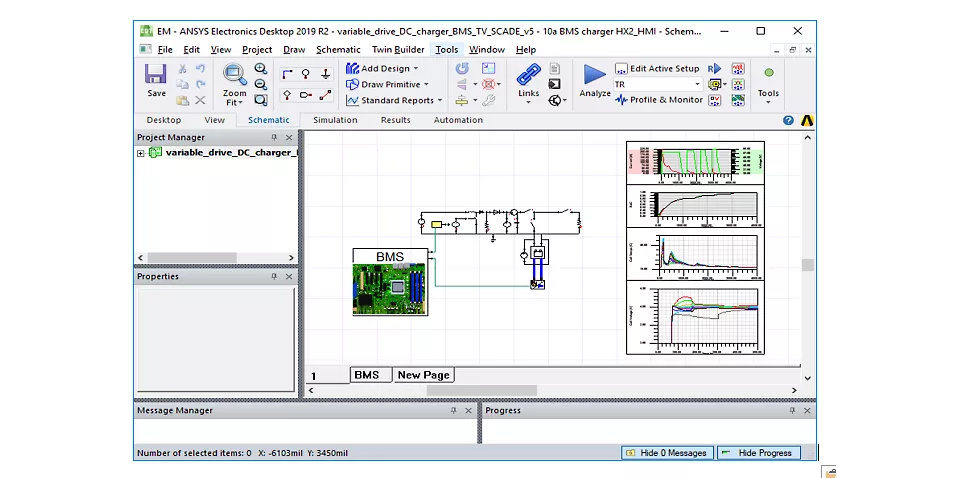Open ANSYS help question mark icon
This screenshot has height=478, width=955.
click(788, 121)
